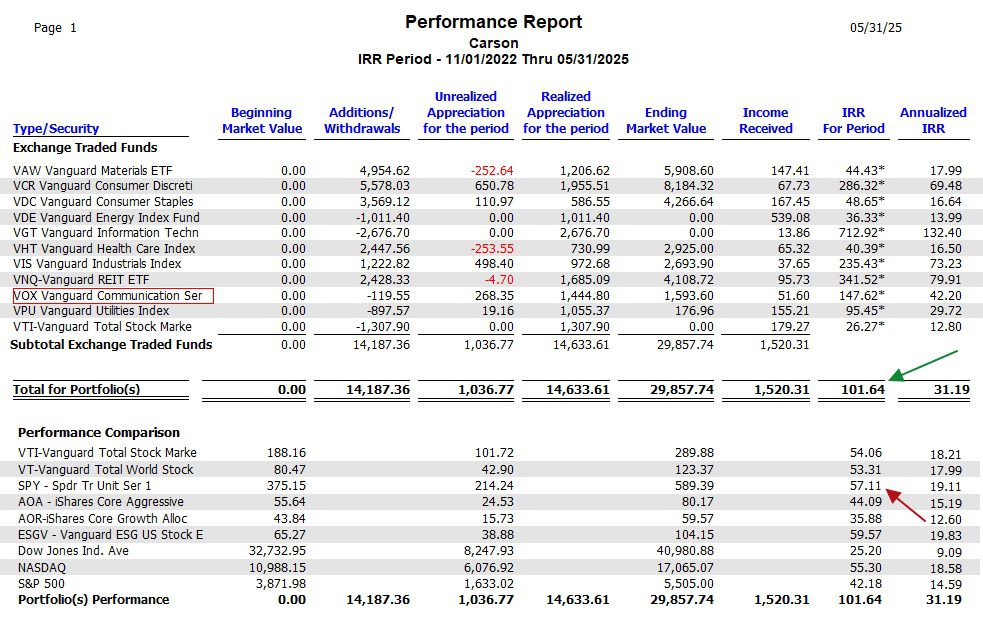Select the IRR For Period column header
The image size is (983, 617).
pyautogui.click(x=853, y=120)
